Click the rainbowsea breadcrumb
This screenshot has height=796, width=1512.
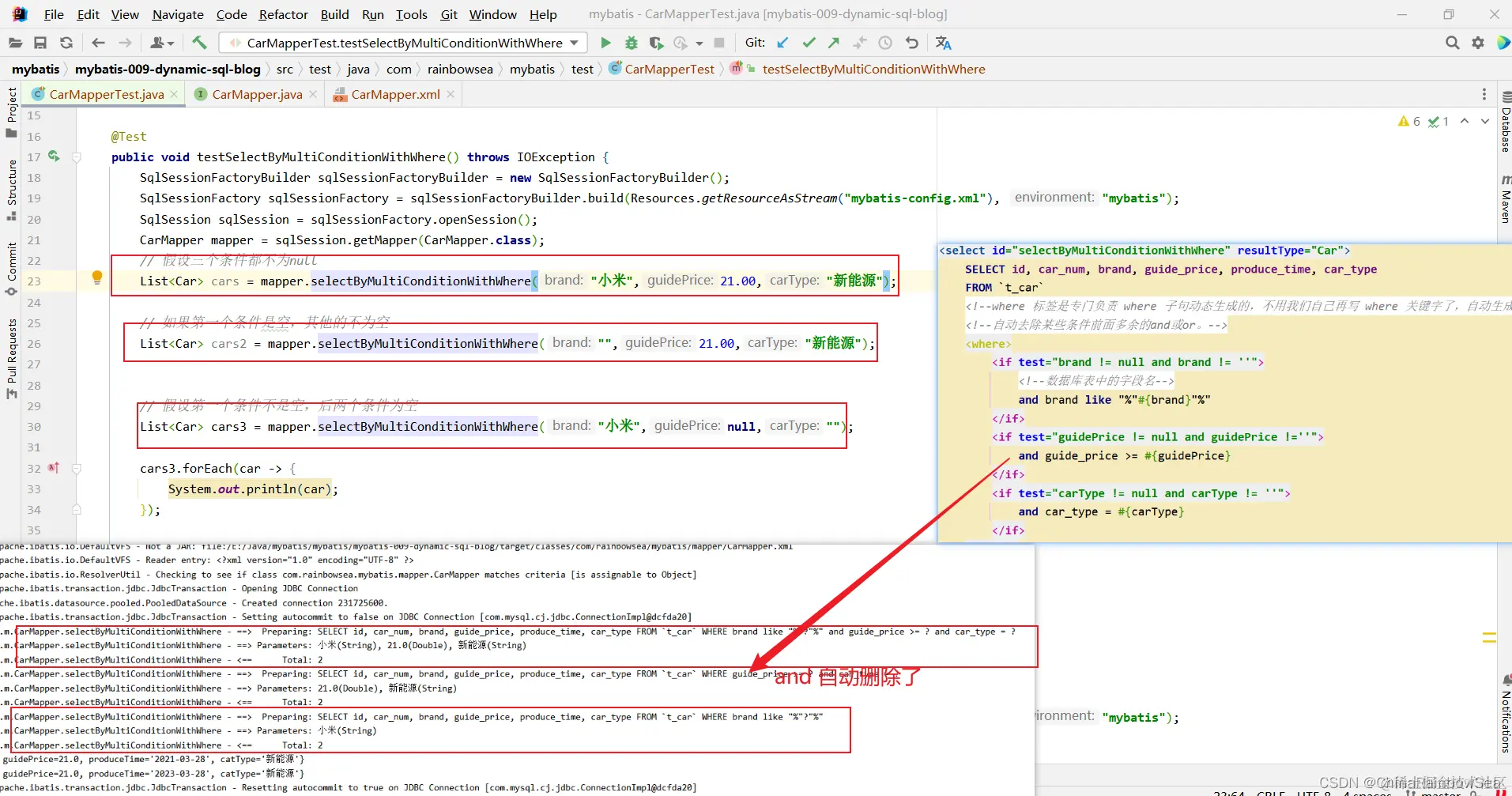click(460, 70)
